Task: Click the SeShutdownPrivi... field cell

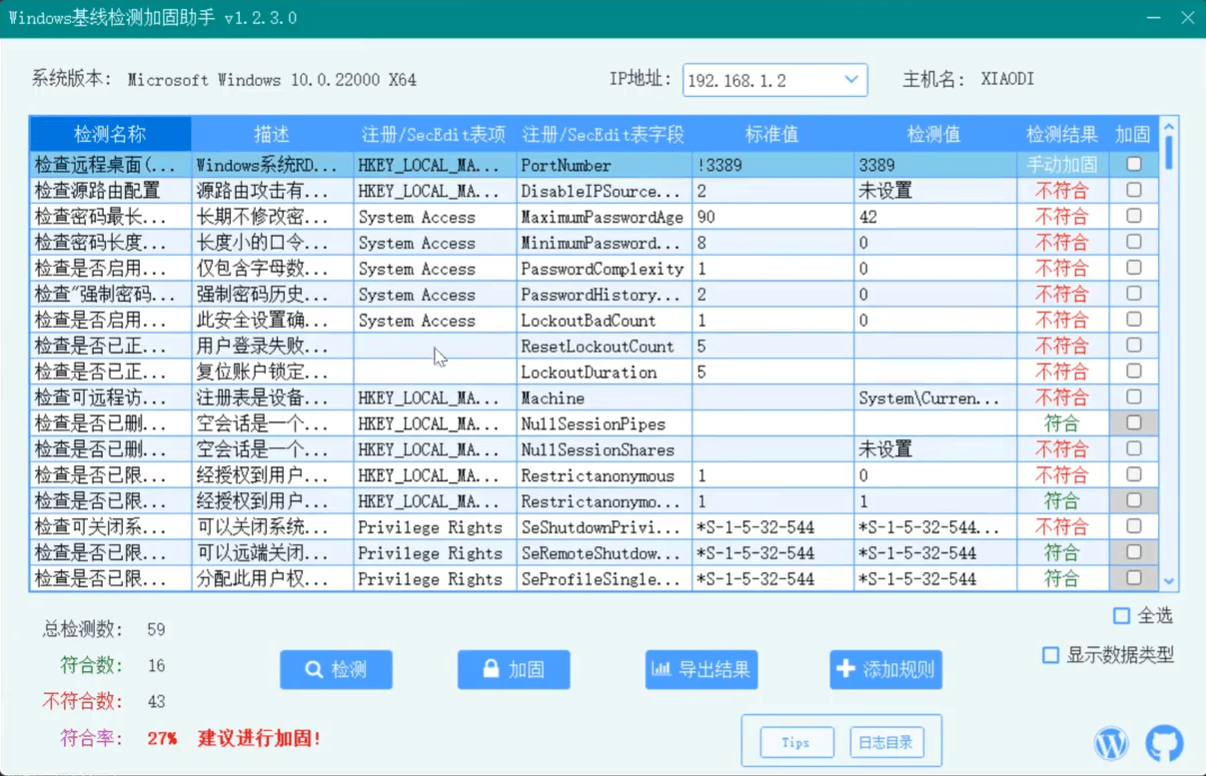Action: (x=604, y=528)
